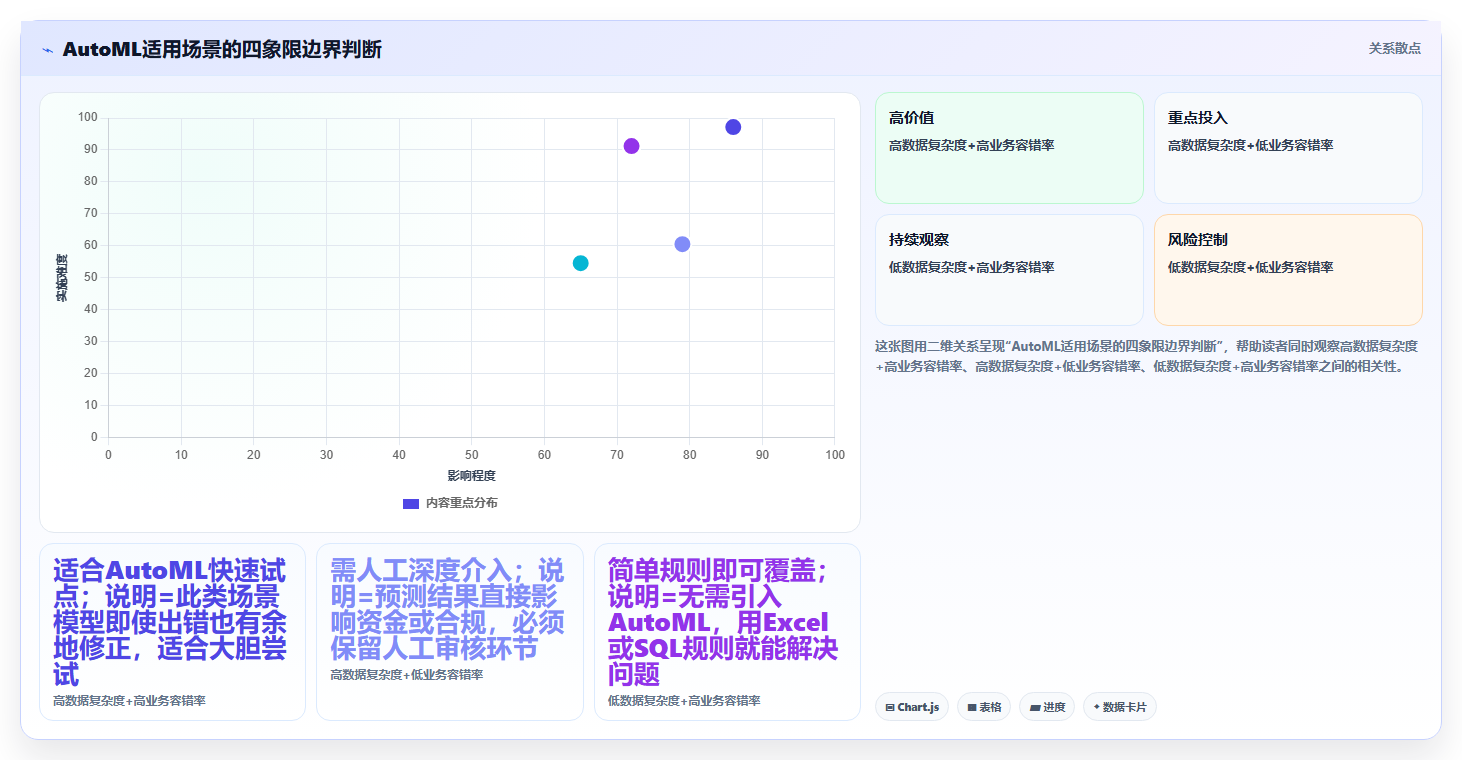Select the 重点投入 quadrant card

pyautogui.click(x=1288, y=148)
